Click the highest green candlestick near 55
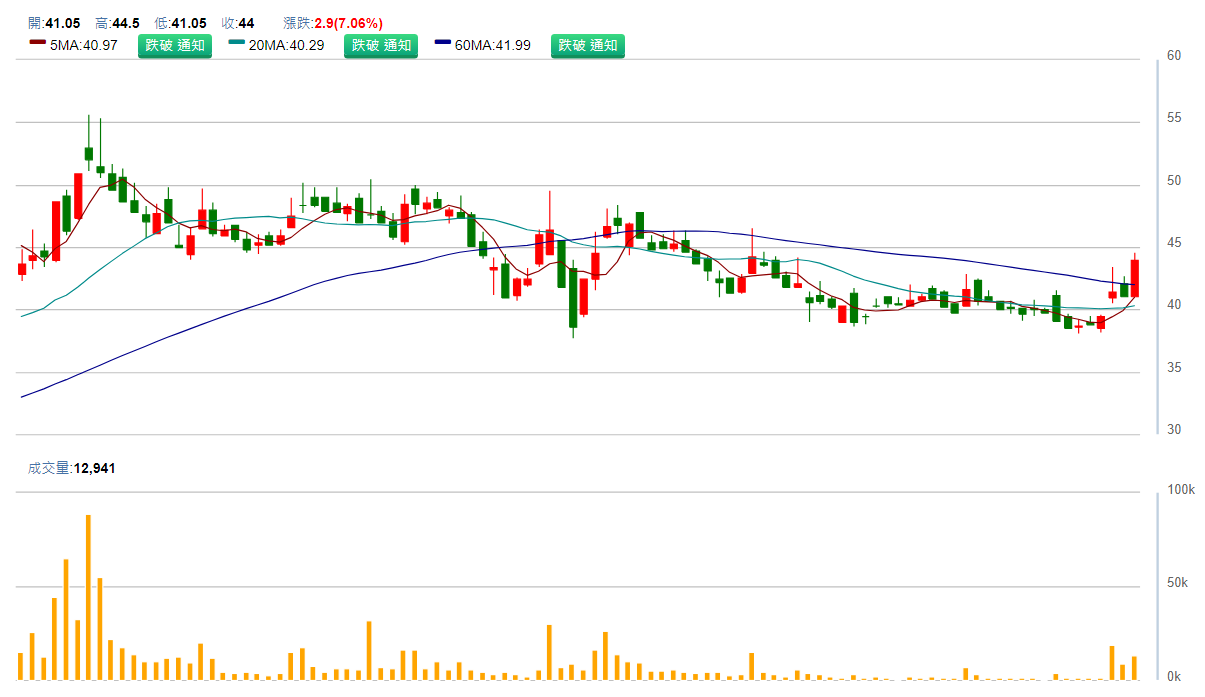 coord(89,153)
